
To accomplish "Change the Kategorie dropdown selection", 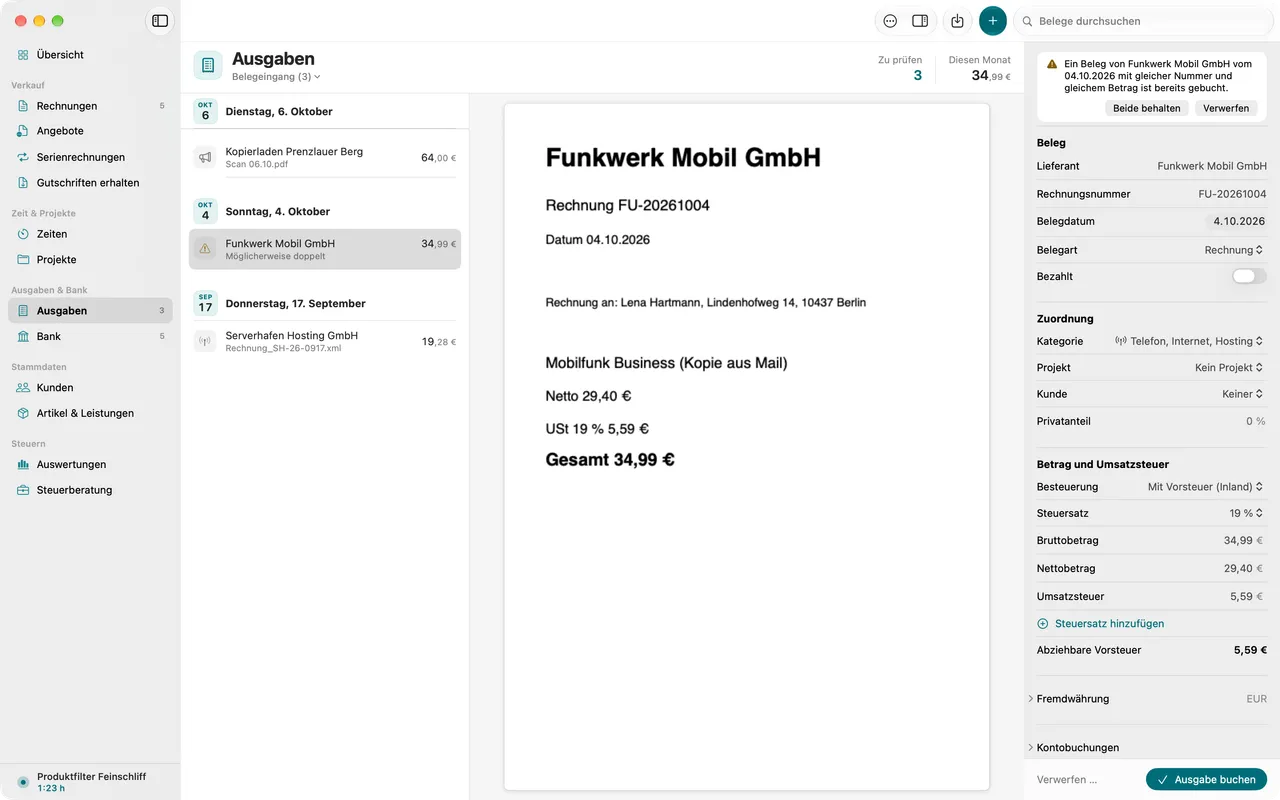I will pyautogui.click(x=1189, y=341).
